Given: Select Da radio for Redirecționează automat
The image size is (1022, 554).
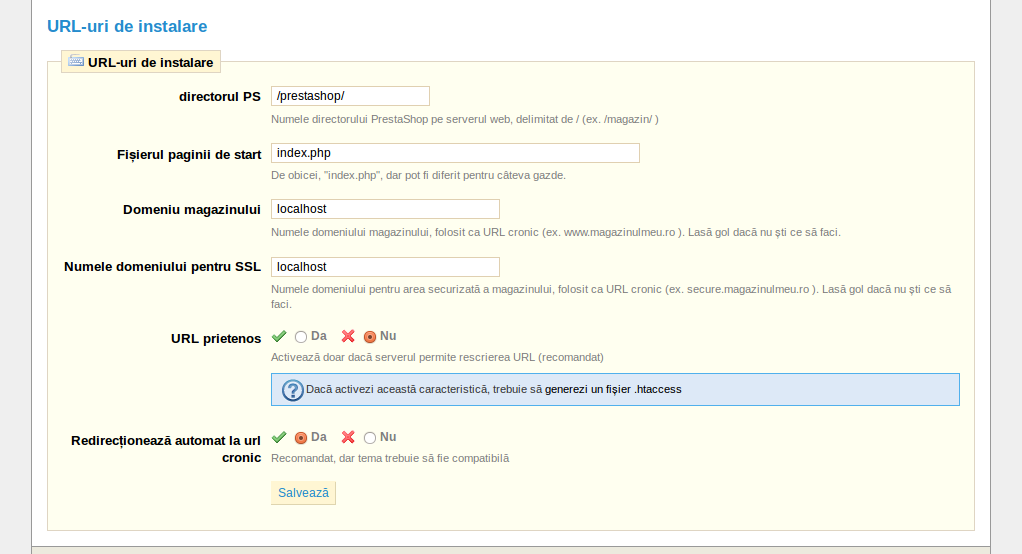Looking at the screenshot, I should click(x=300, y=438).
